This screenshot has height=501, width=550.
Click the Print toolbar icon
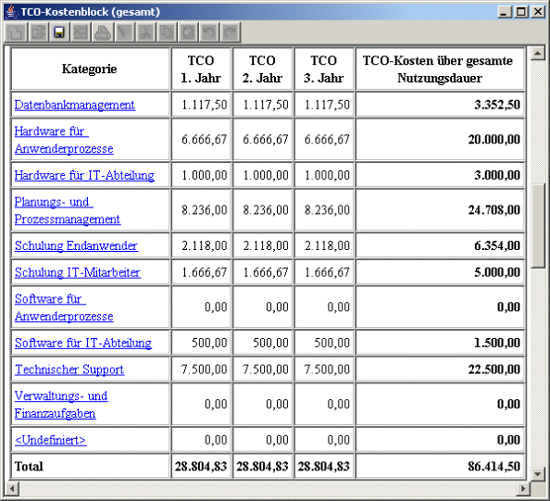(102, 32)
